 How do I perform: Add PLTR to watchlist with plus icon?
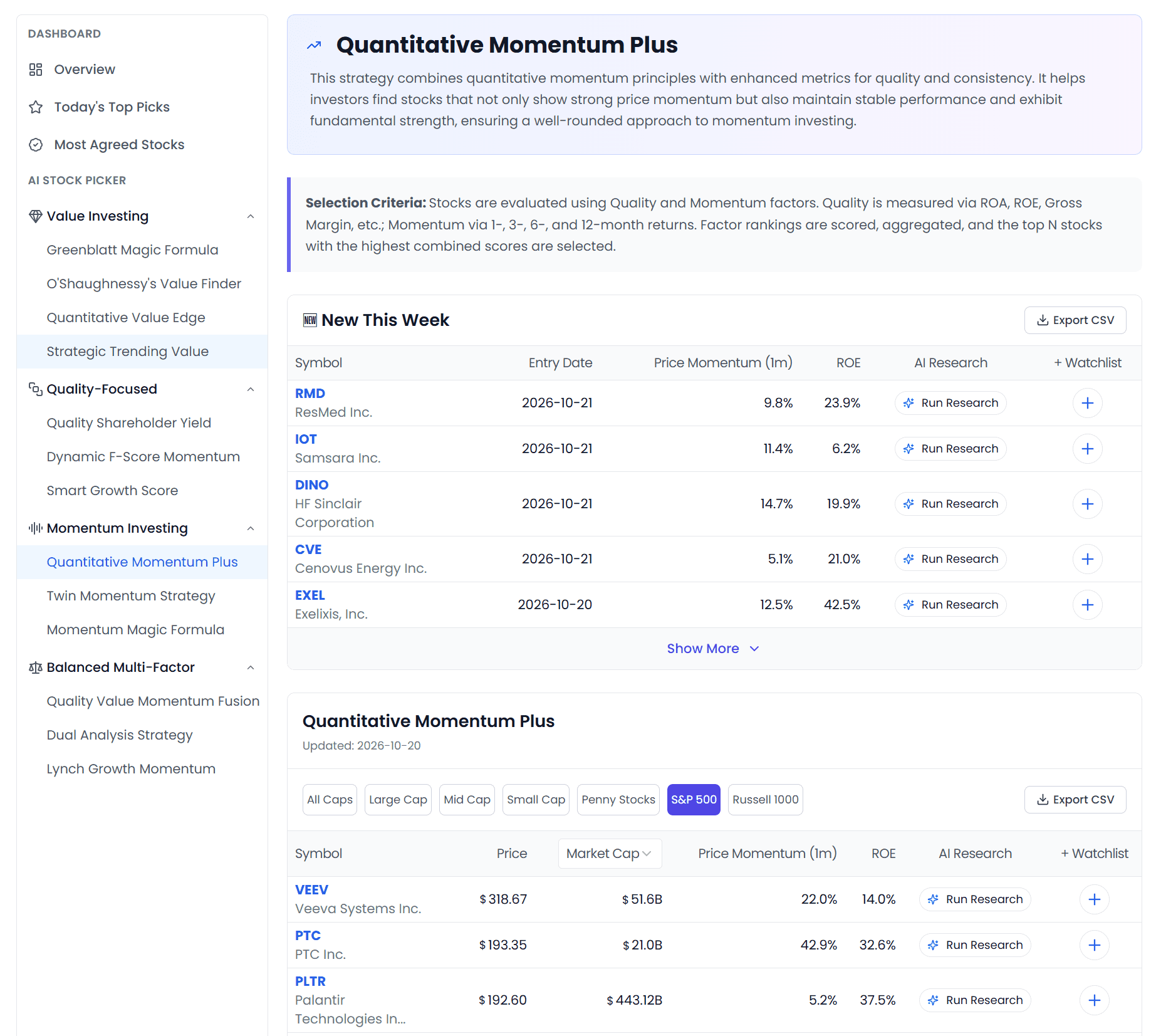1095,1000
